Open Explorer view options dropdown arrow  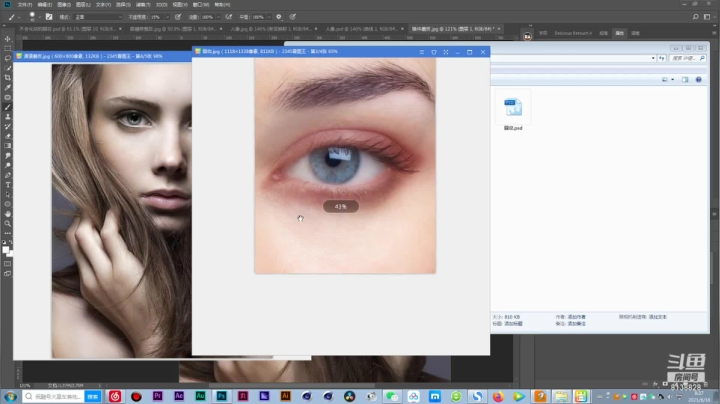tap(673, 79)
